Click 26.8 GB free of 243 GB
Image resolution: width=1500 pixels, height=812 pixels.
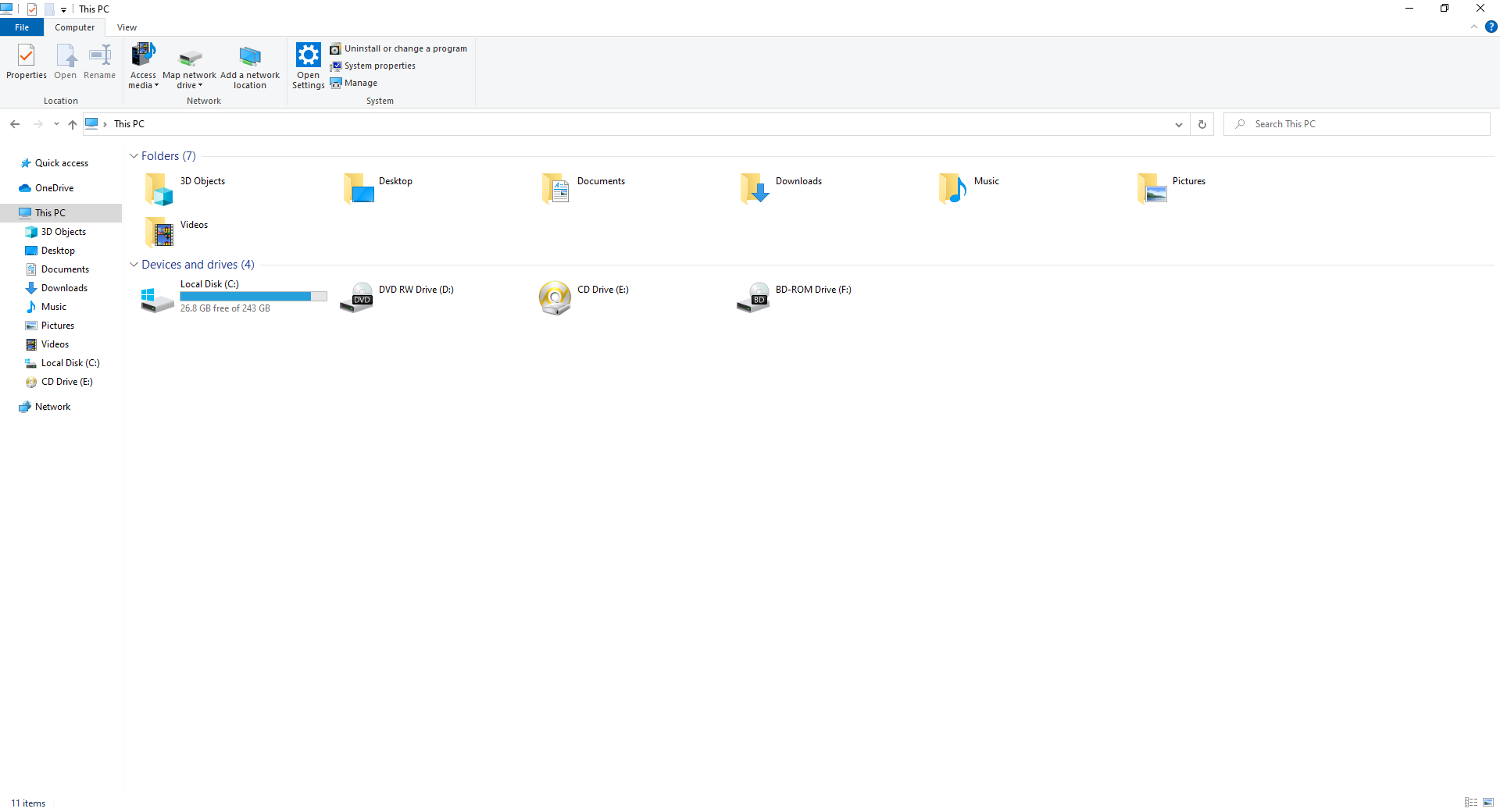[x=225, y=308]
